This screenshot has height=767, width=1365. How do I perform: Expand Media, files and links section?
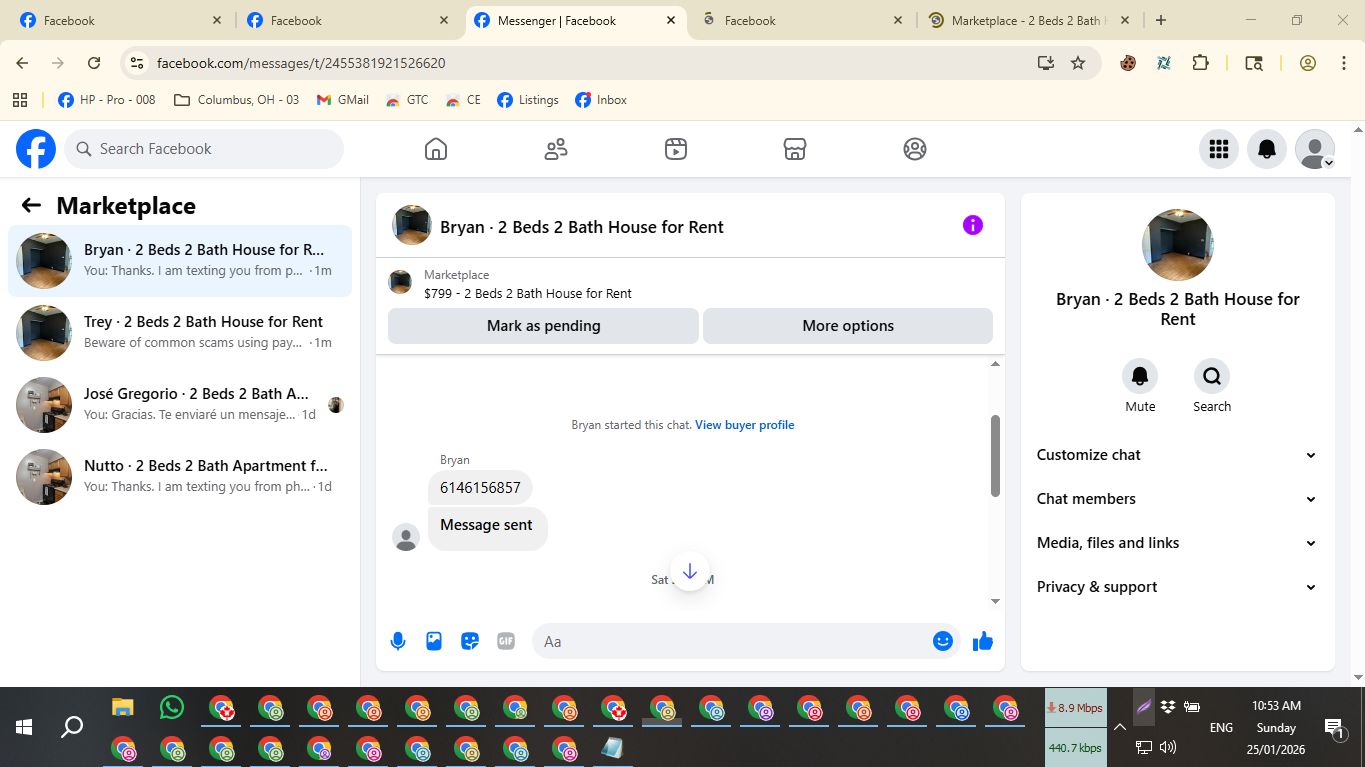pyautogui.click(x=1178, y=543)
